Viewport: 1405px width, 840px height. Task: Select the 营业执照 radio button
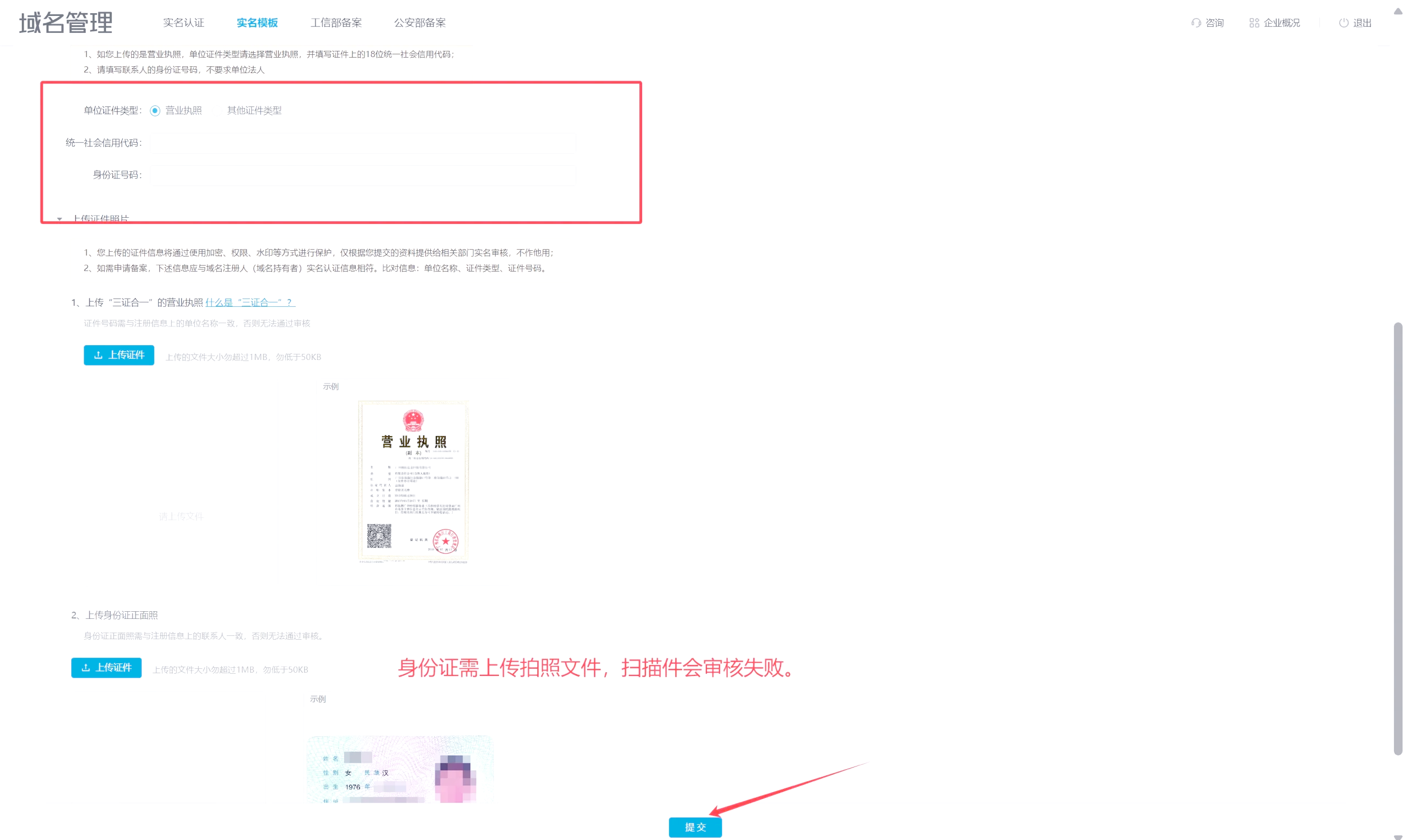pyautogui.click(x=155, y=111)
